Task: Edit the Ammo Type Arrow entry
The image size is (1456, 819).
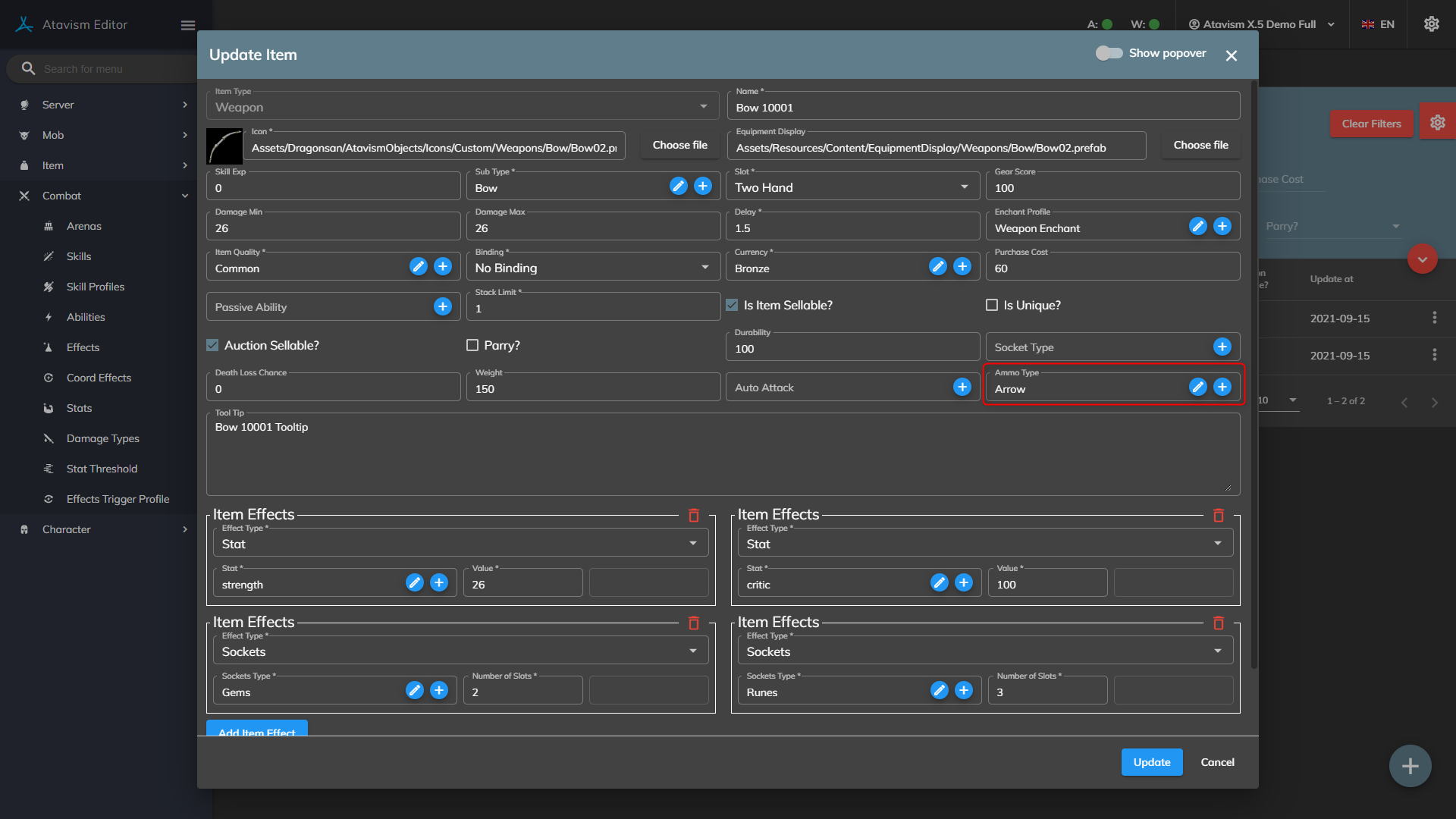Action: [1197, 388]
